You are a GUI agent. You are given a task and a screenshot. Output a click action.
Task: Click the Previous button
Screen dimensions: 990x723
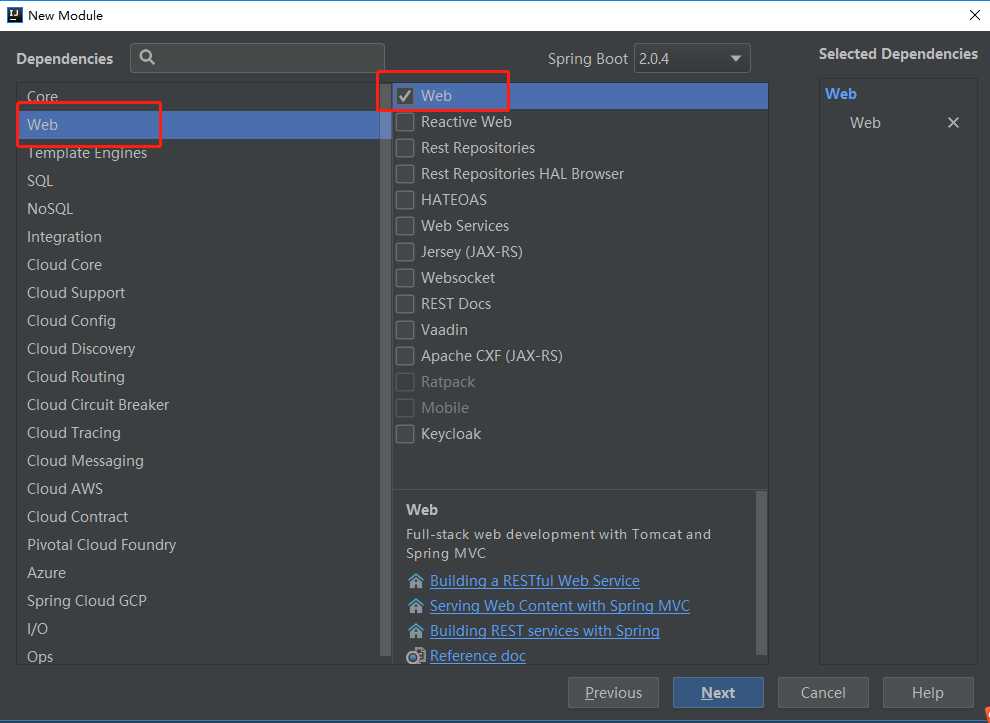[x=613, y=693]
